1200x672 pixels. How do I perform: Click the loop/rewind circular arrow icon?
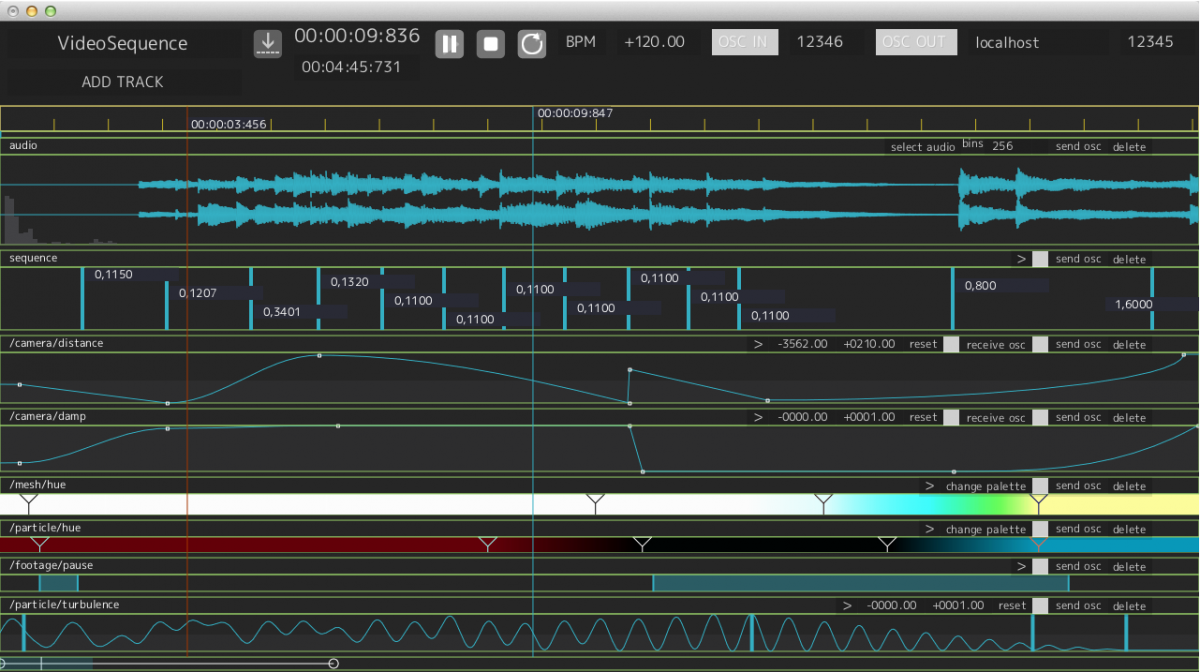pyautogui.click(x=532, y=44)
